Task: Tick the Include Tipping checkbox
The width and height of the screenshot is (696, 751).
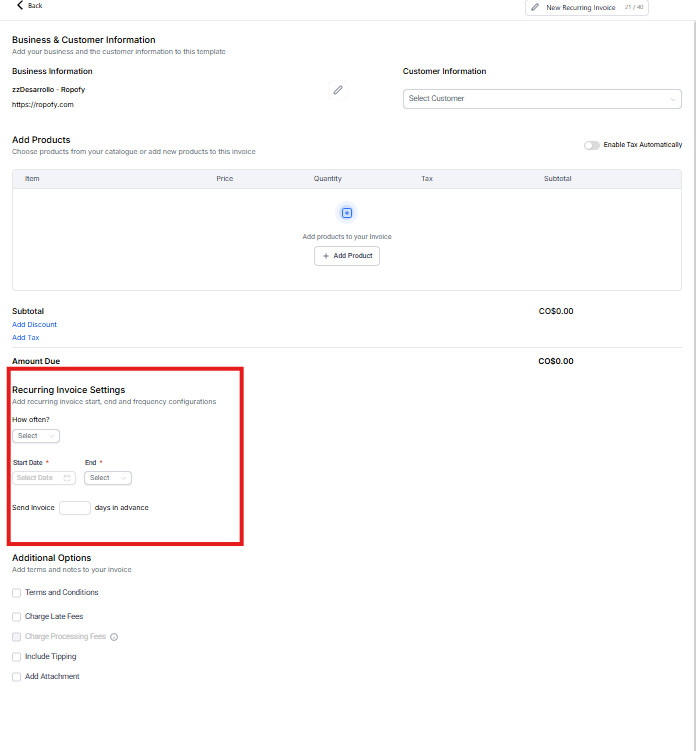Action: point(16,657)
